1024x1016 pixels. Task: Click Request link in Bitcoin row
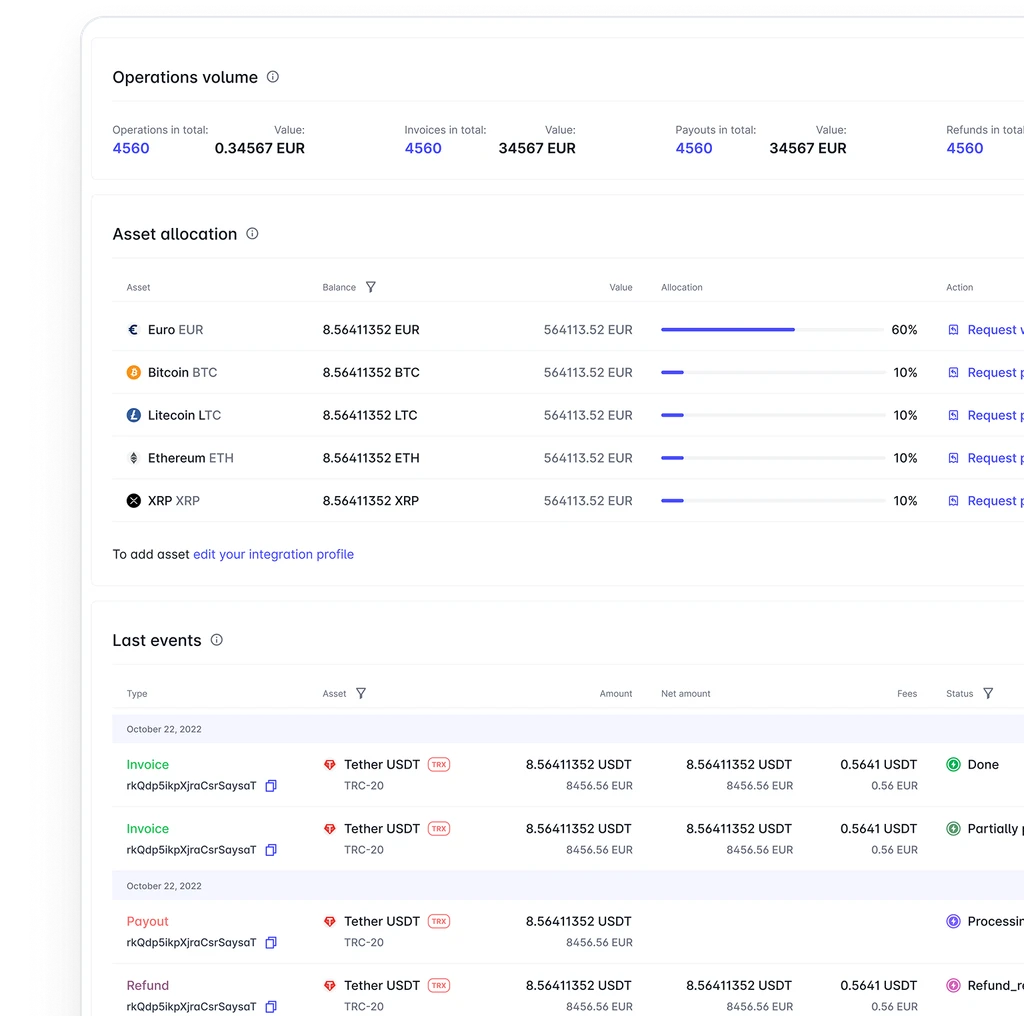[995, 372]
